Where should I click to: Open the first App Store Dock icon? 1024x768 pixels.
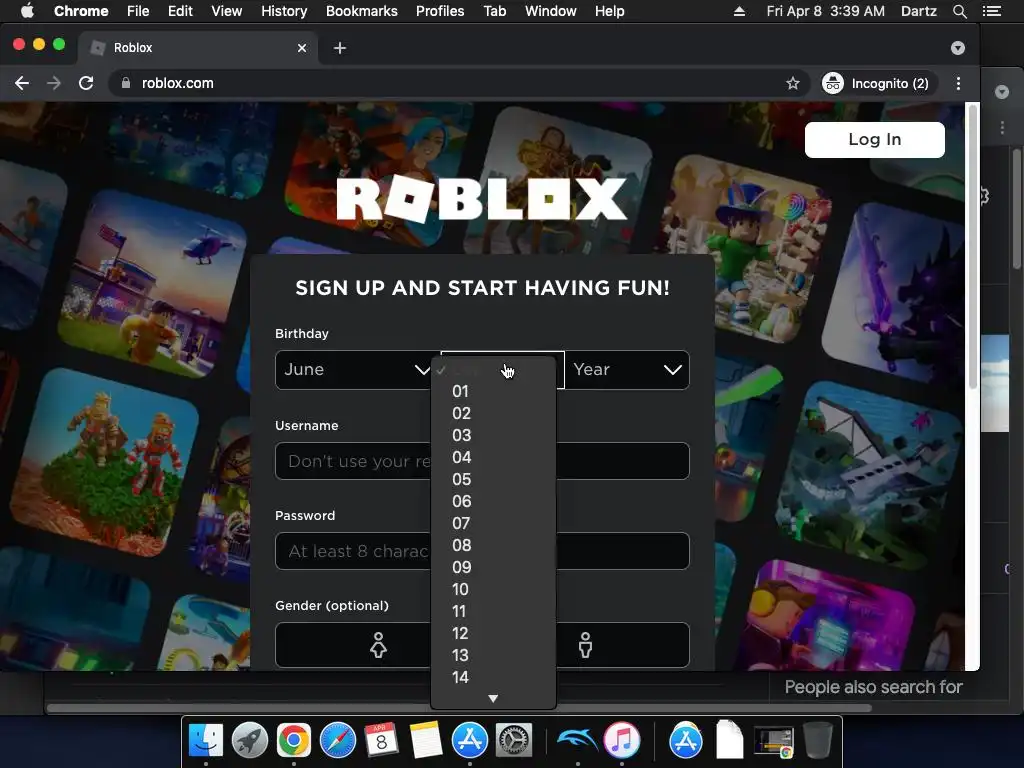click(470, 740)
